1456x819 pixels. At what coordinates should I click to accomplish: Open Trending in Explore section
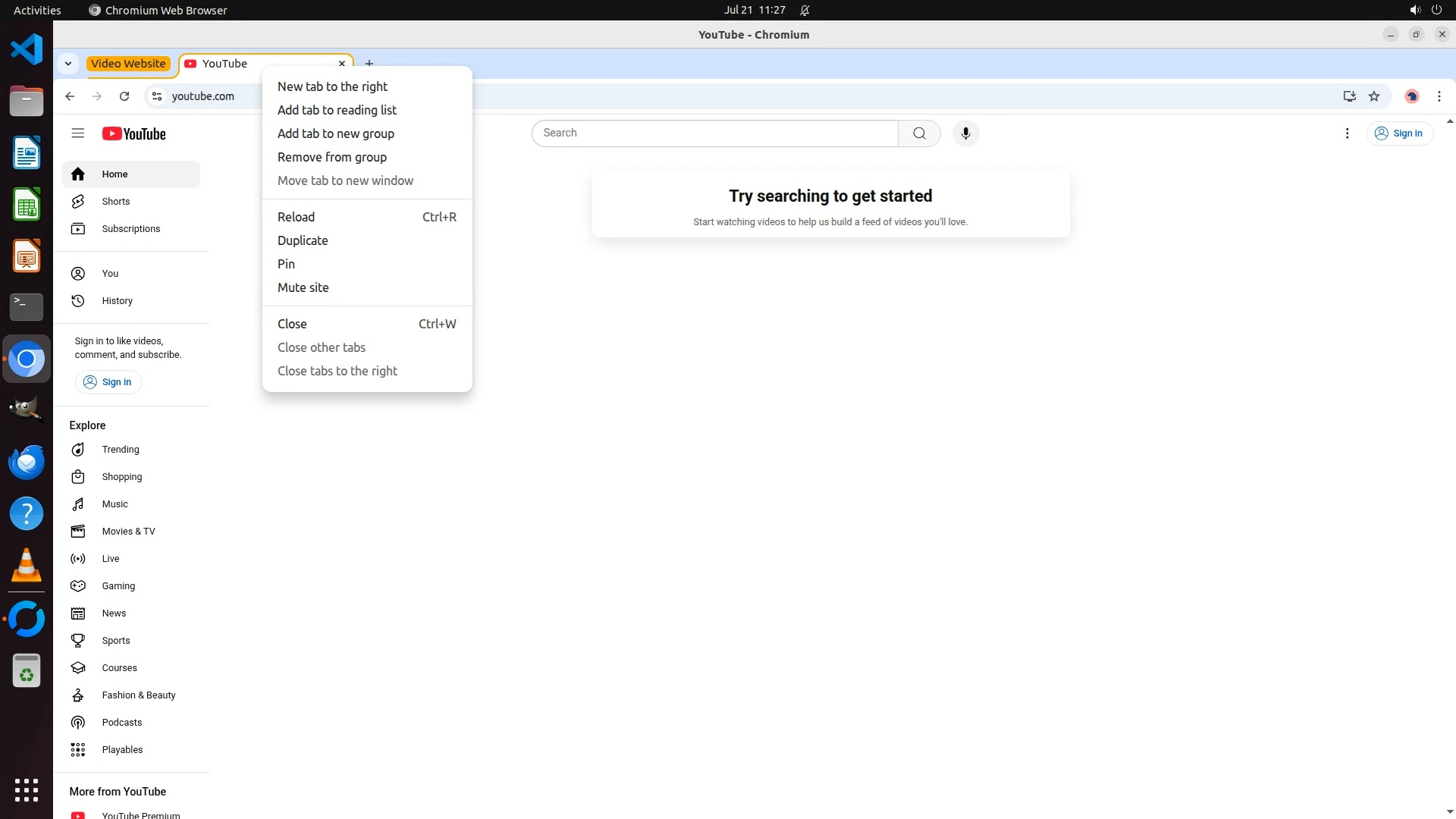pos(120,450)
